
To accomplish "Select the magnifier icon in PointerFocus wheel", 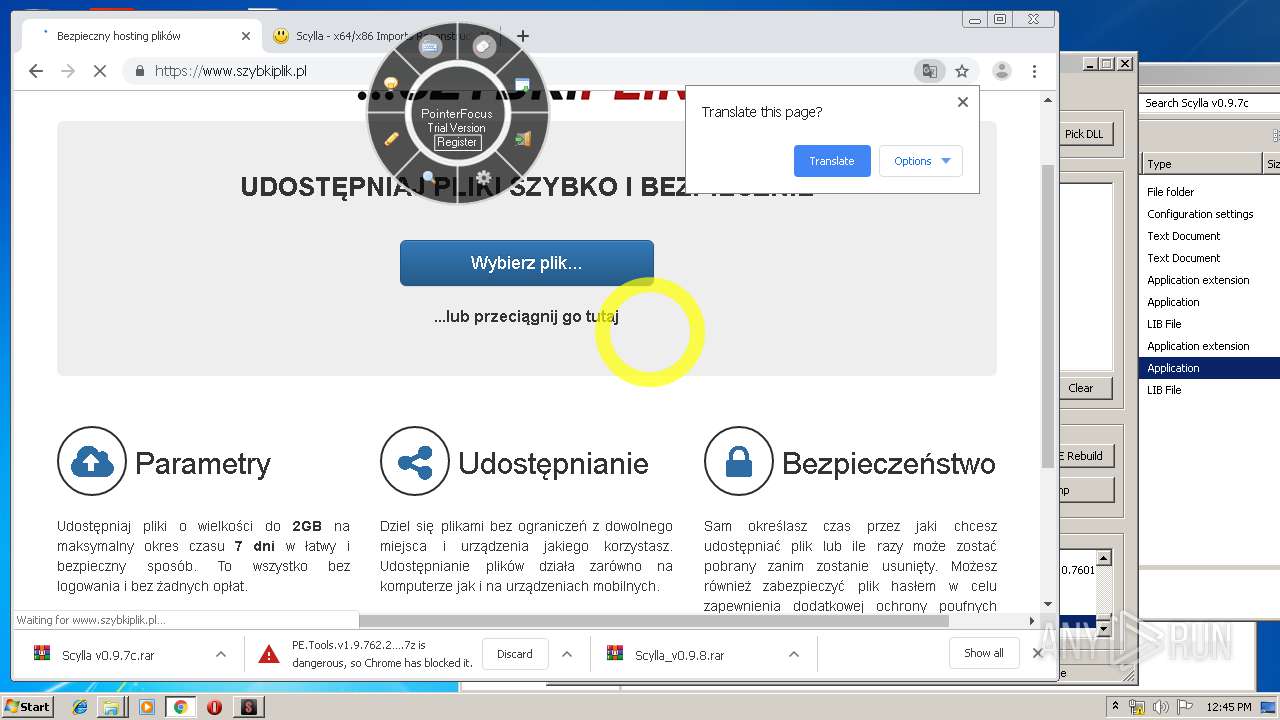I will pyautogui.click(x=429, y=178).
